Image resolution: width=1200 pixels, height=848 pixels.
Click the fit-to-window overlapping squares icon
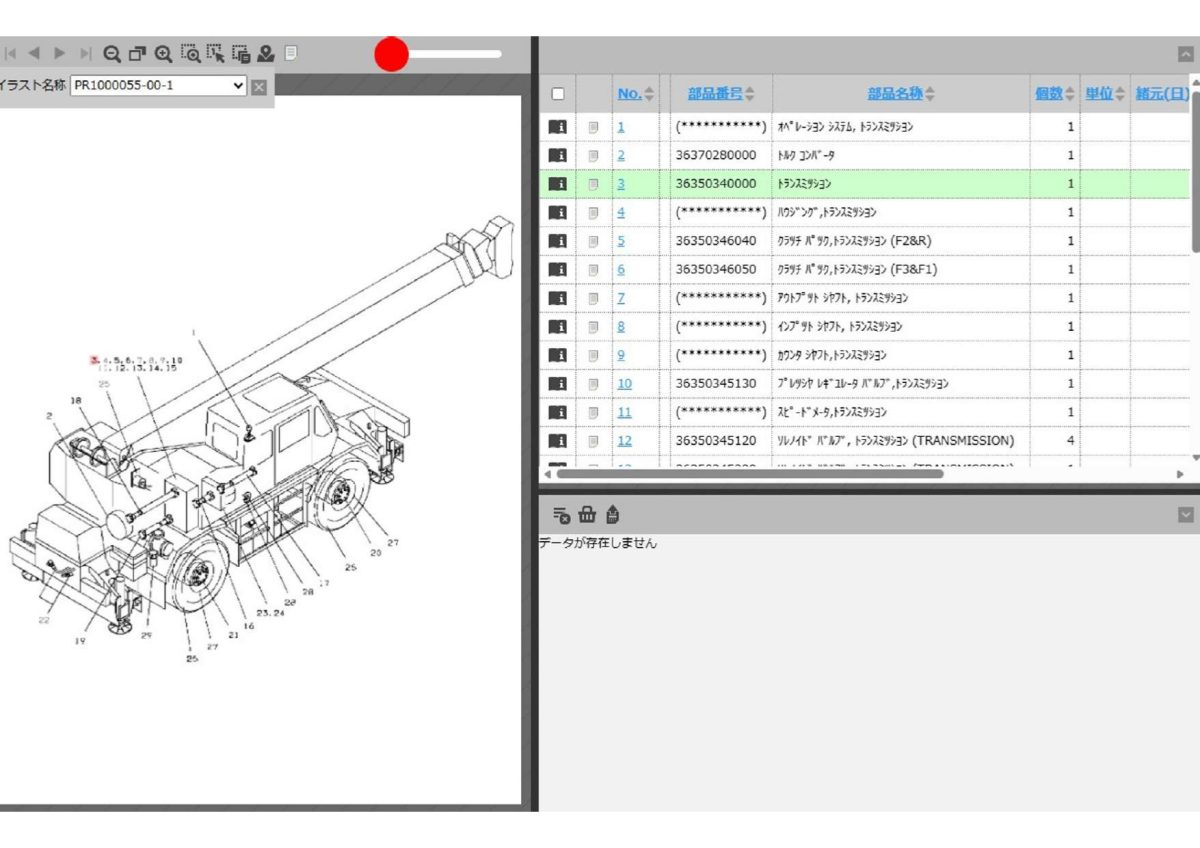pos(137,54)
